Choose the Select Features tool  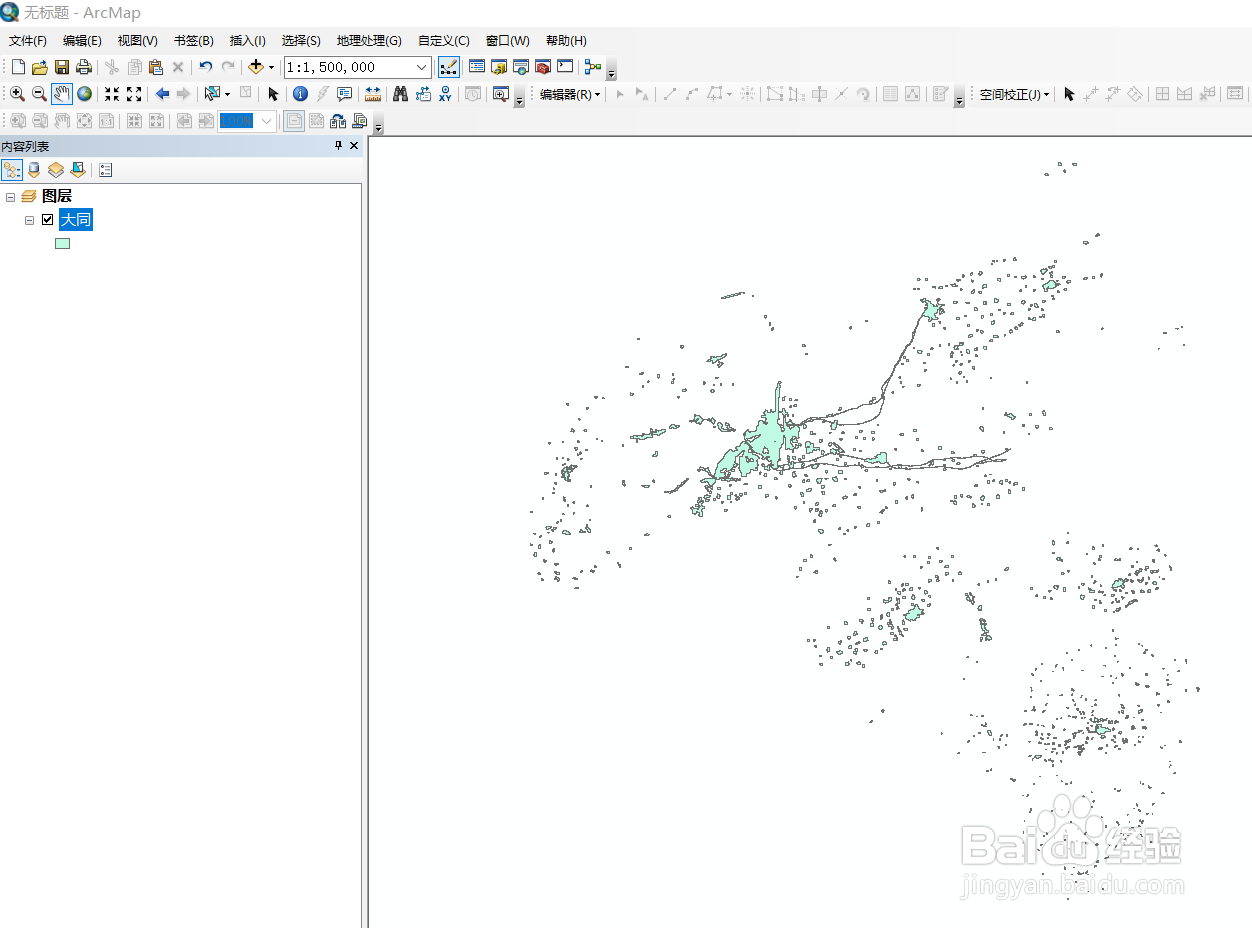click(212, 94)
